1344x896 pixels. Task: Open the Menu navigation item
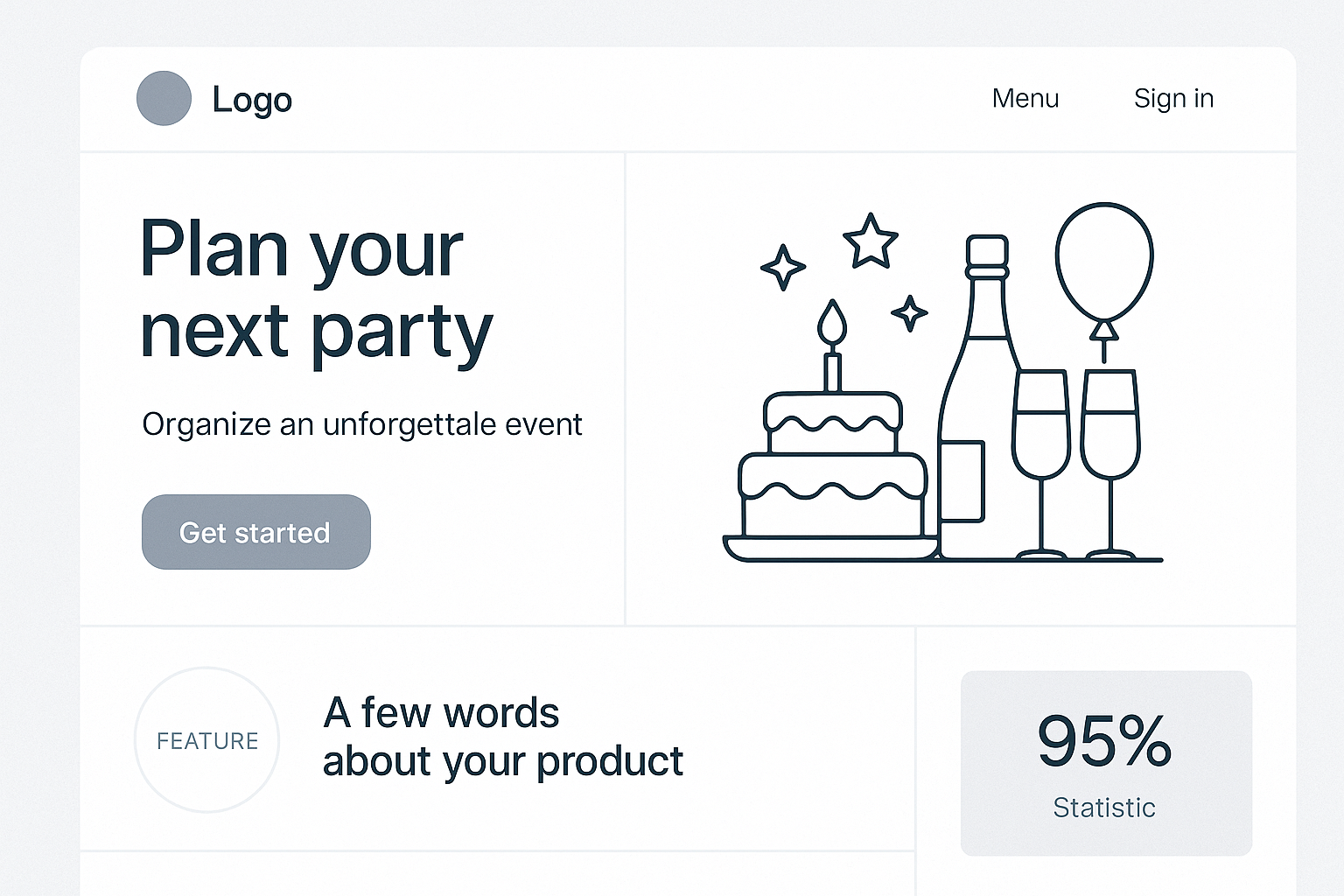tap(1025, 98)
